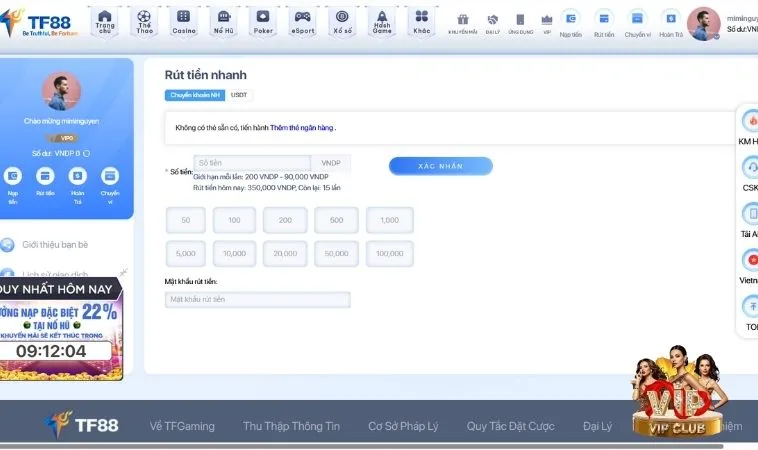The image size is (758, 450).
Task: Click the header Nạp tiền wallet icon
Action: tap(571, 19)
